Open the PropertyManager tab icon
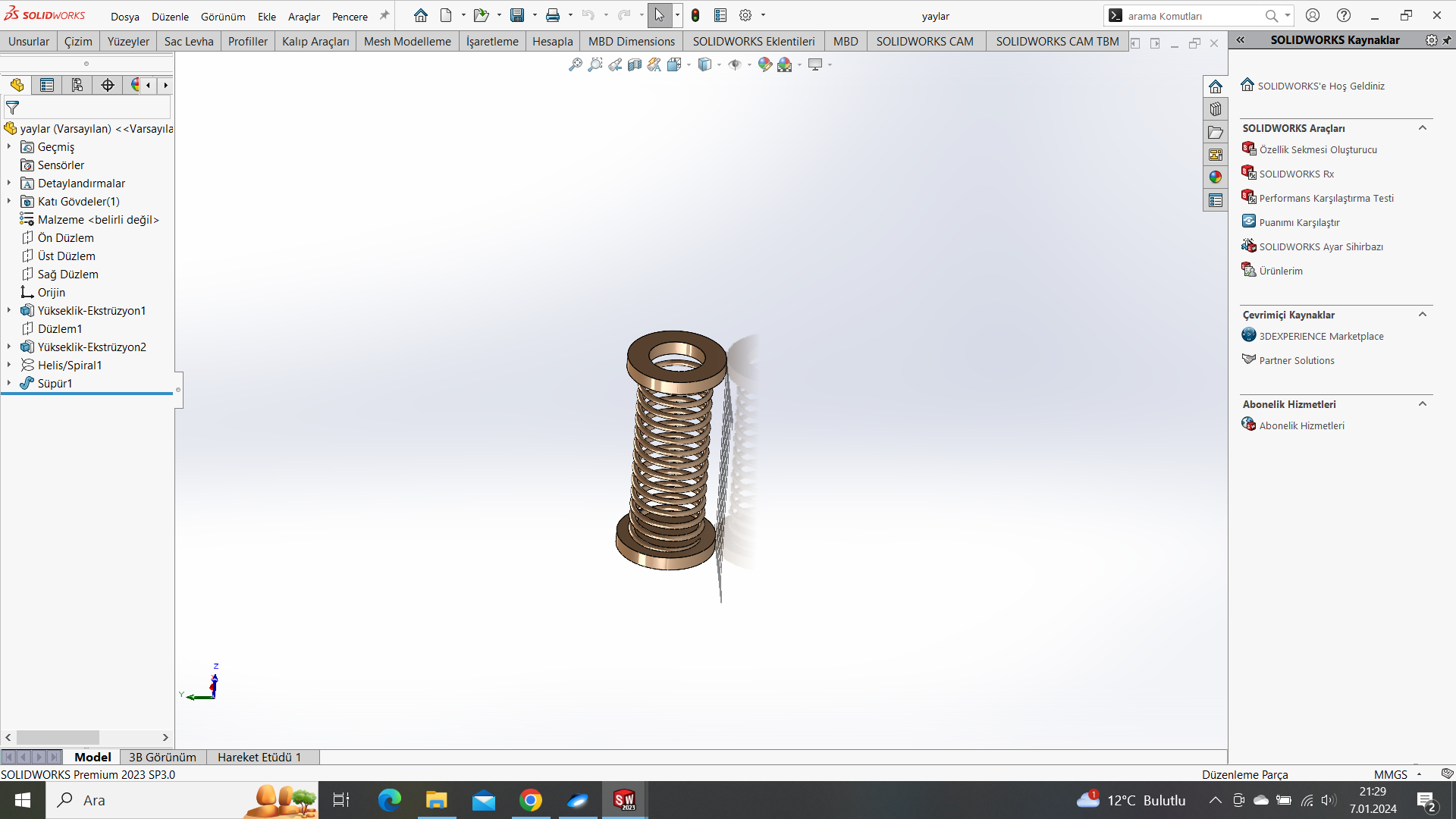The image size is (1456, 819). click(x=47, y=85)
